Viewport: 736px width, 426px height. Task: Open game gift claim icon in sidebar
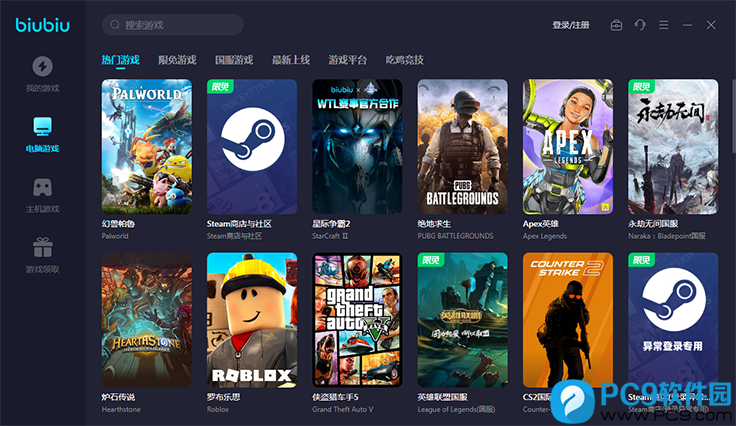pos(42,247)
